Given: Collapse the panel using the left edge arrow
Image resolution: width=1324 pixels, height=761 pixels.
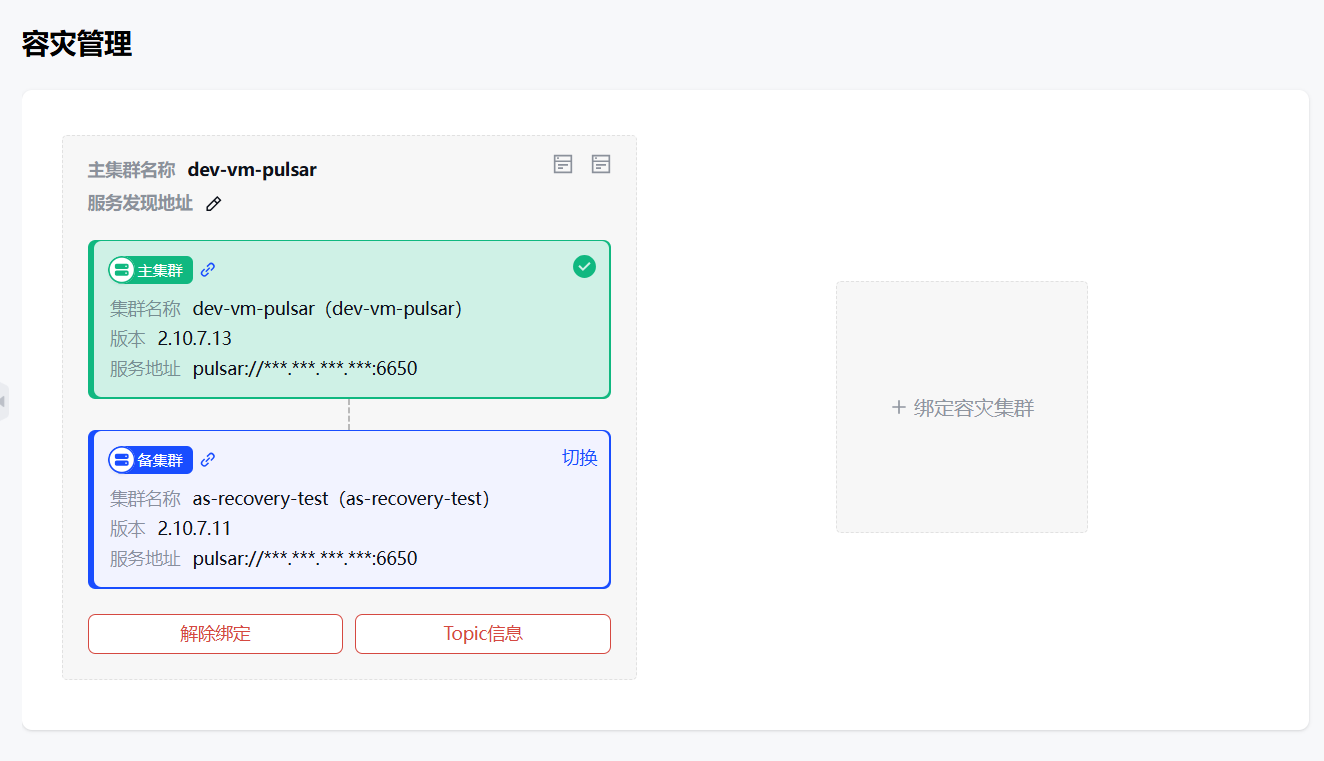Looking at the screenshot, I should click(4, 400).
